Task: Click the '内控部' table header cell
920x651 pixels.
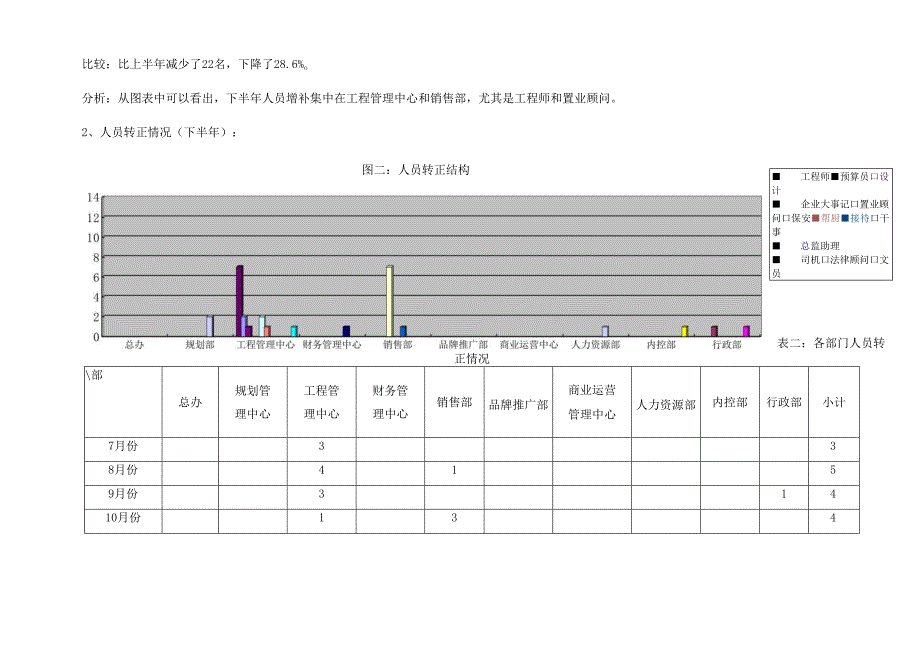Action: click(730, 402)
